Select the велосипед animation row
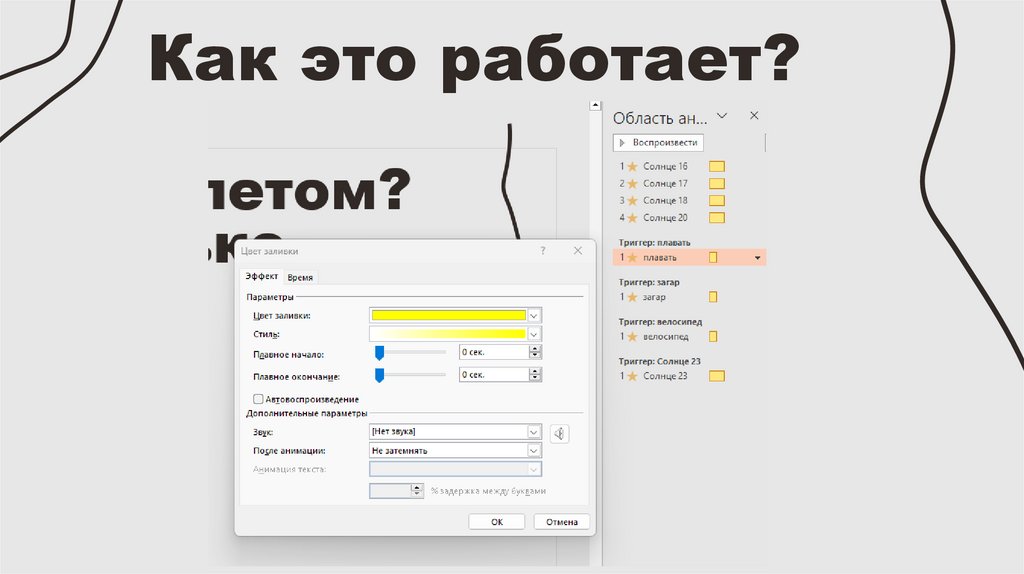The width and height of the screenshot is (1024, 574). (689, 337)
